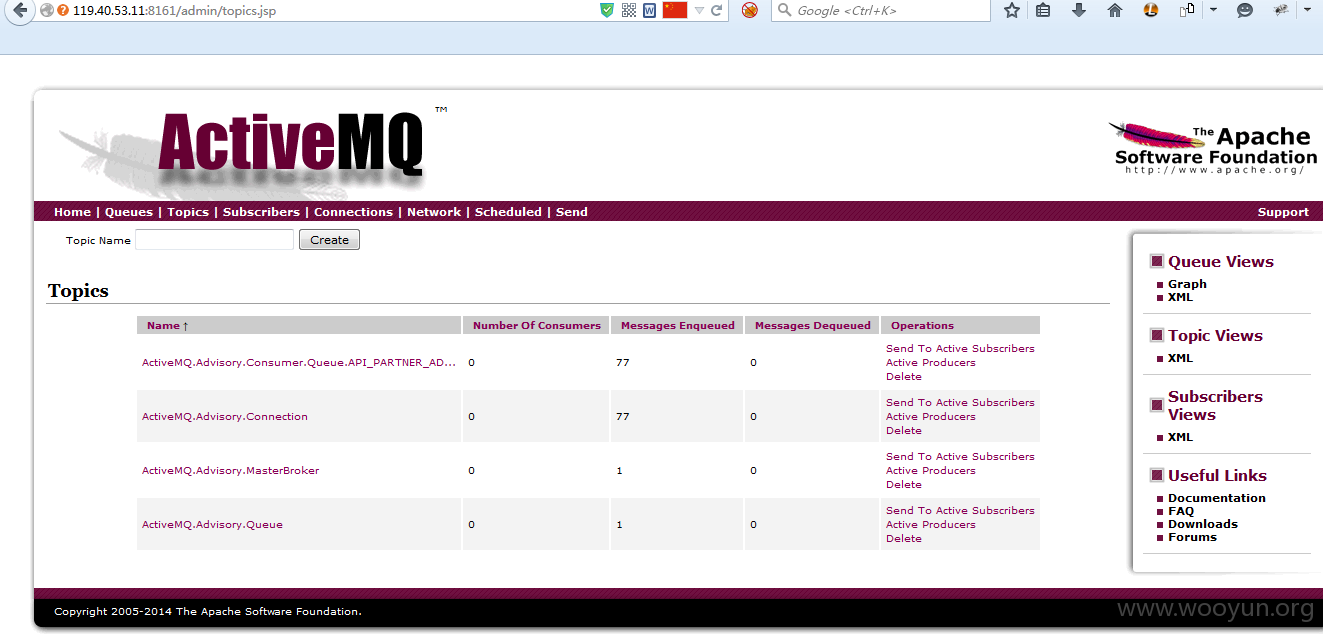Open the XML link under Topic Views

point(1180,358)
